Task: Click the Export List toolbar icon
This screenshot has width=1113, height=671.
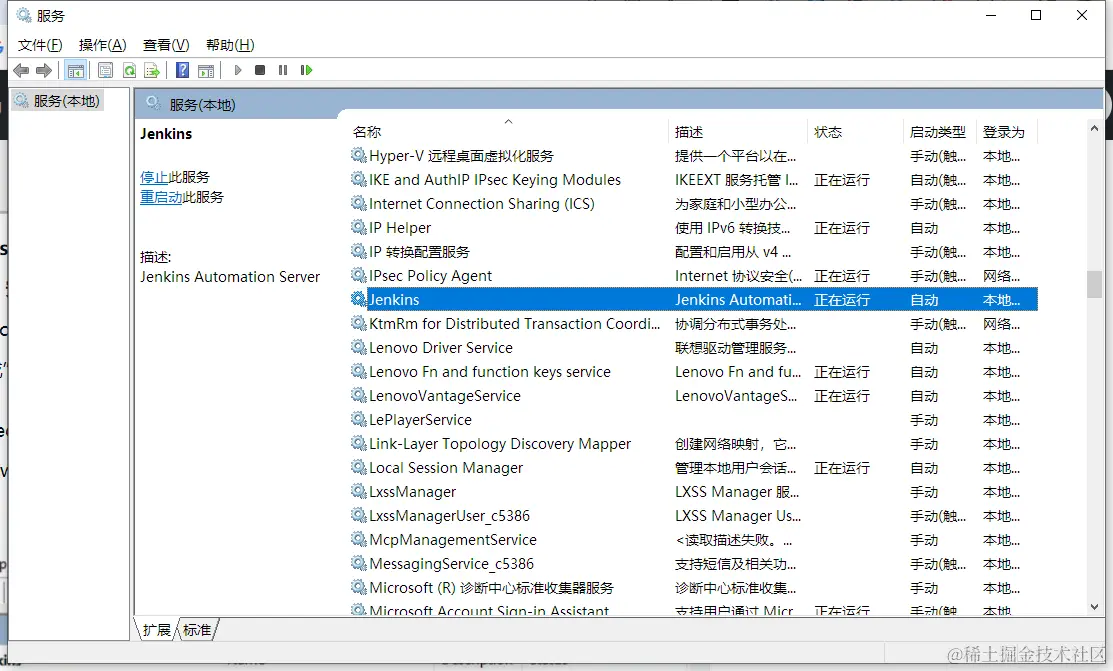Action: pyautogui.click(x=152, y=70)
